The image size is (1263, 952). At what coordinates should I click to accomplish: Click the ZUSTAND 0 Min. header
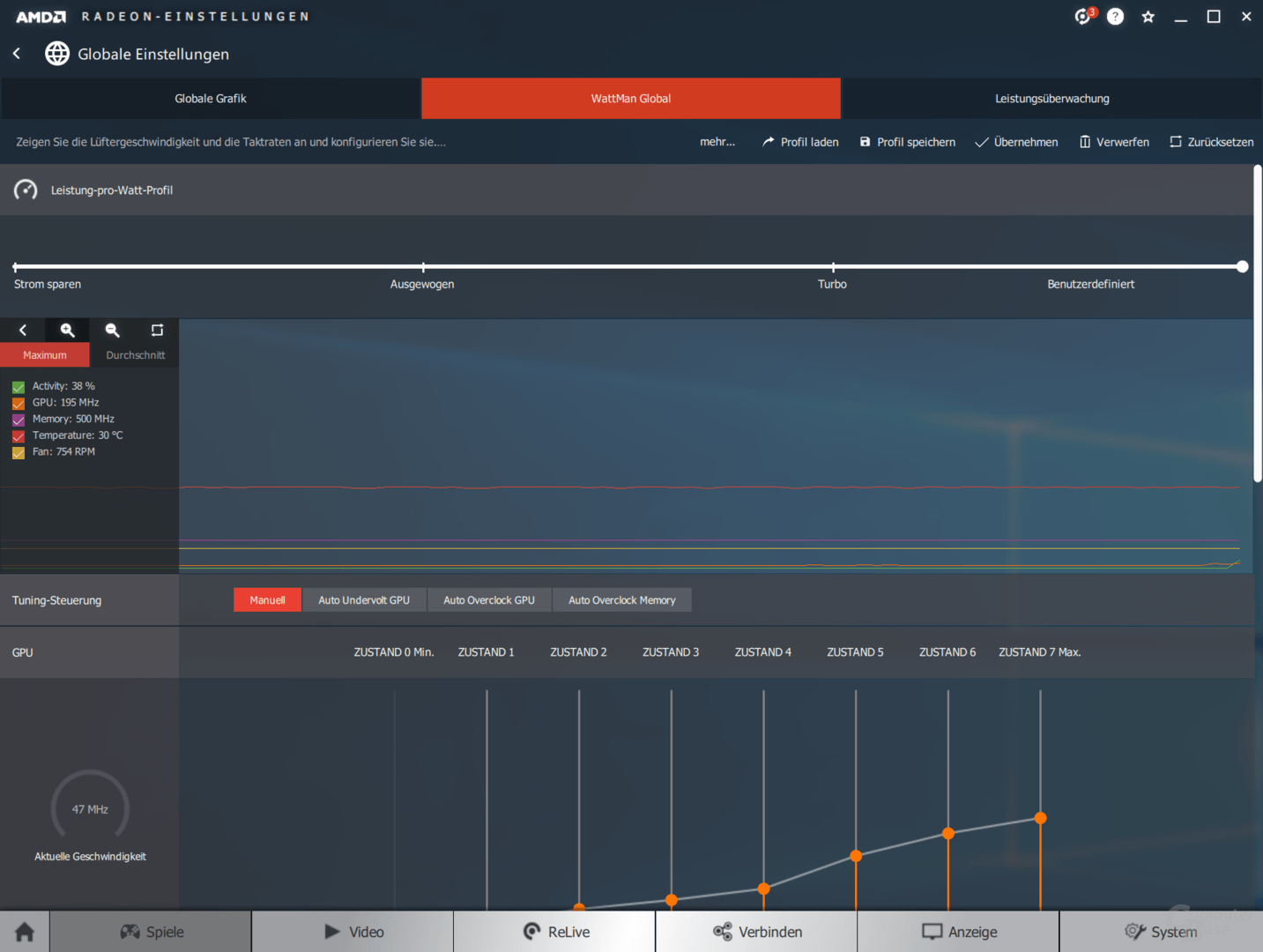(394, 652)
